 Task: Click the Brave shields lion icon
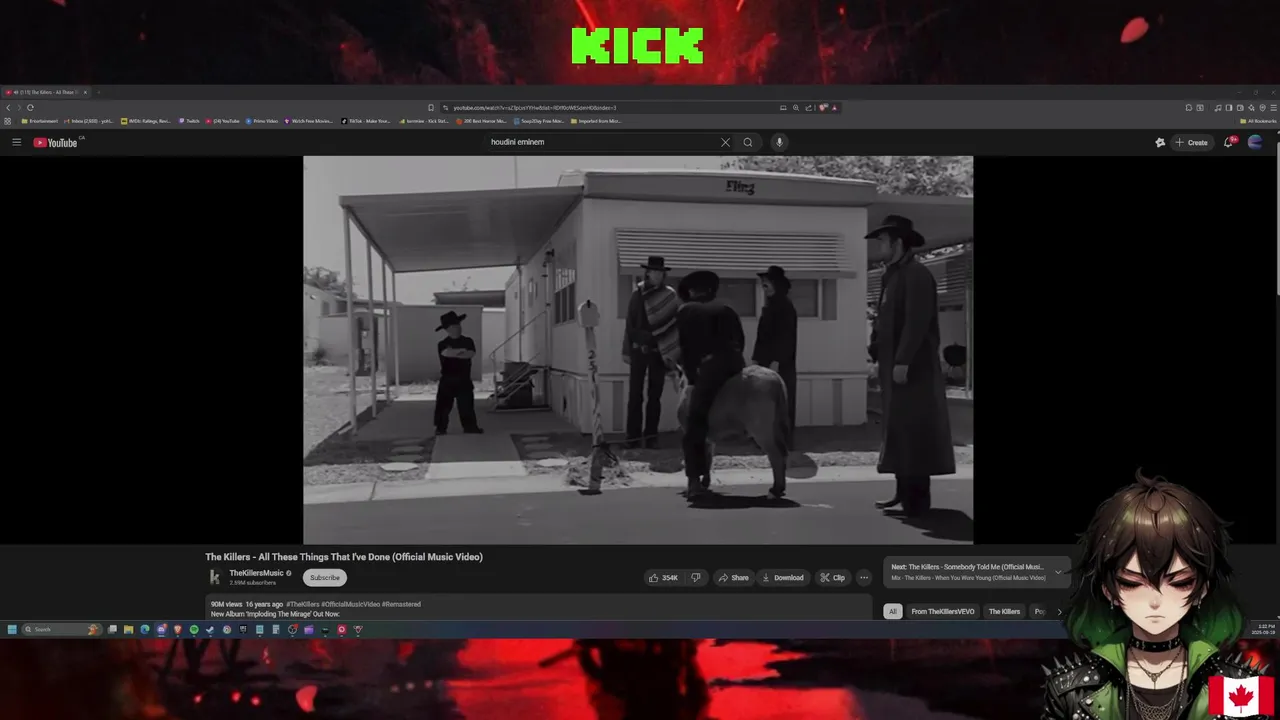coord(822,107)
